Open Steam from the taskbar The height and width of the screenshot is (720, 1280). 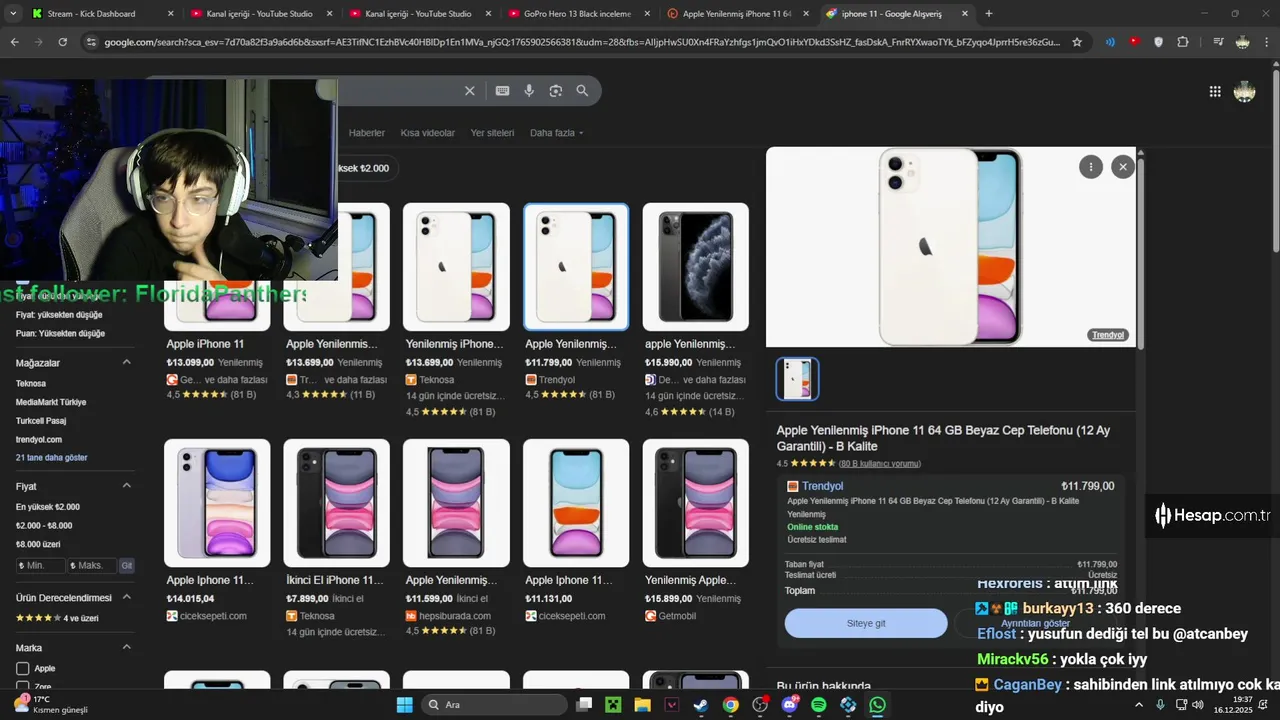[x=702, y=705]
